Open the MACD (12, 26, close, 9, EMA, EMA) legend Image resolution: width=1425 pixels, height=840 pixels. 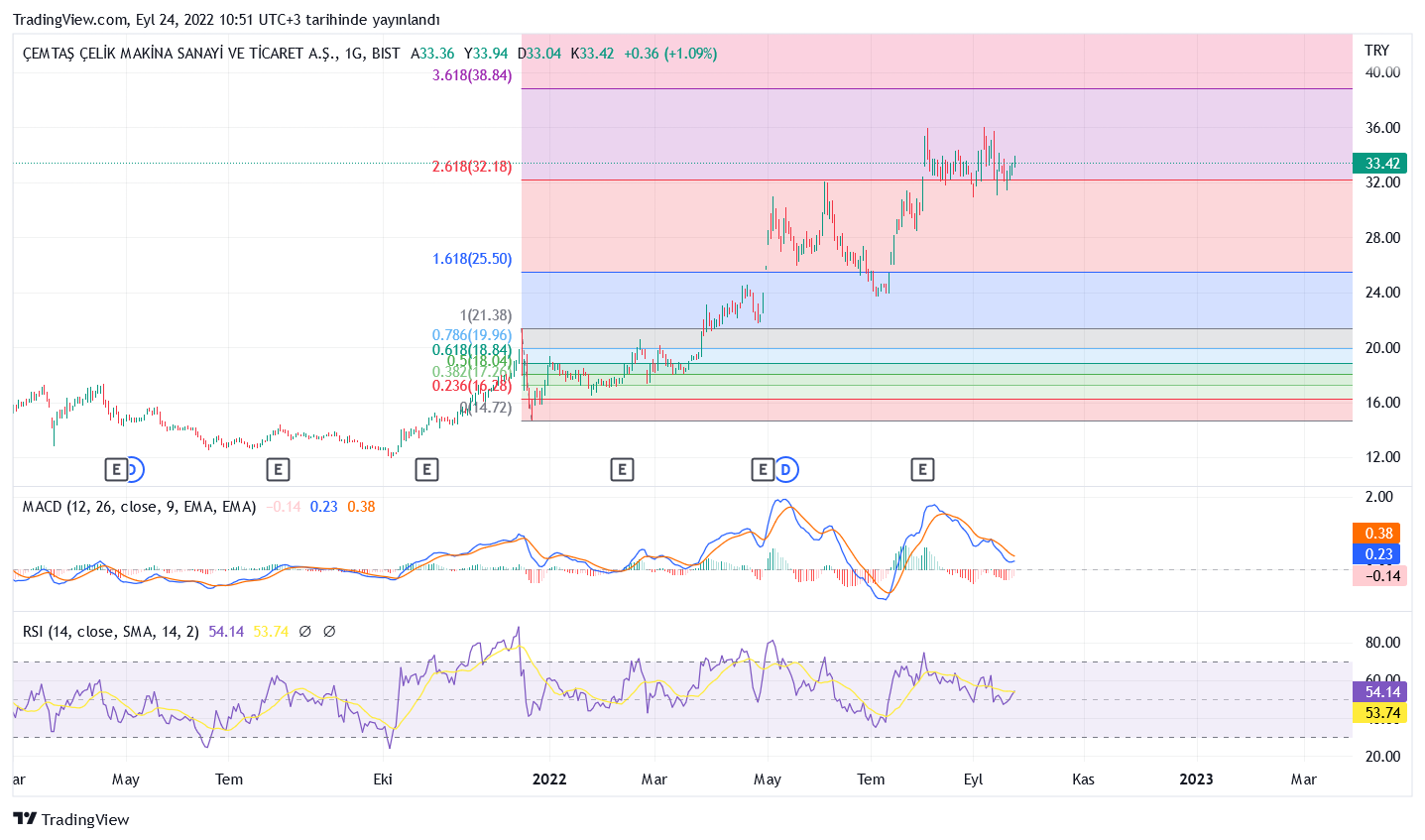140,507
